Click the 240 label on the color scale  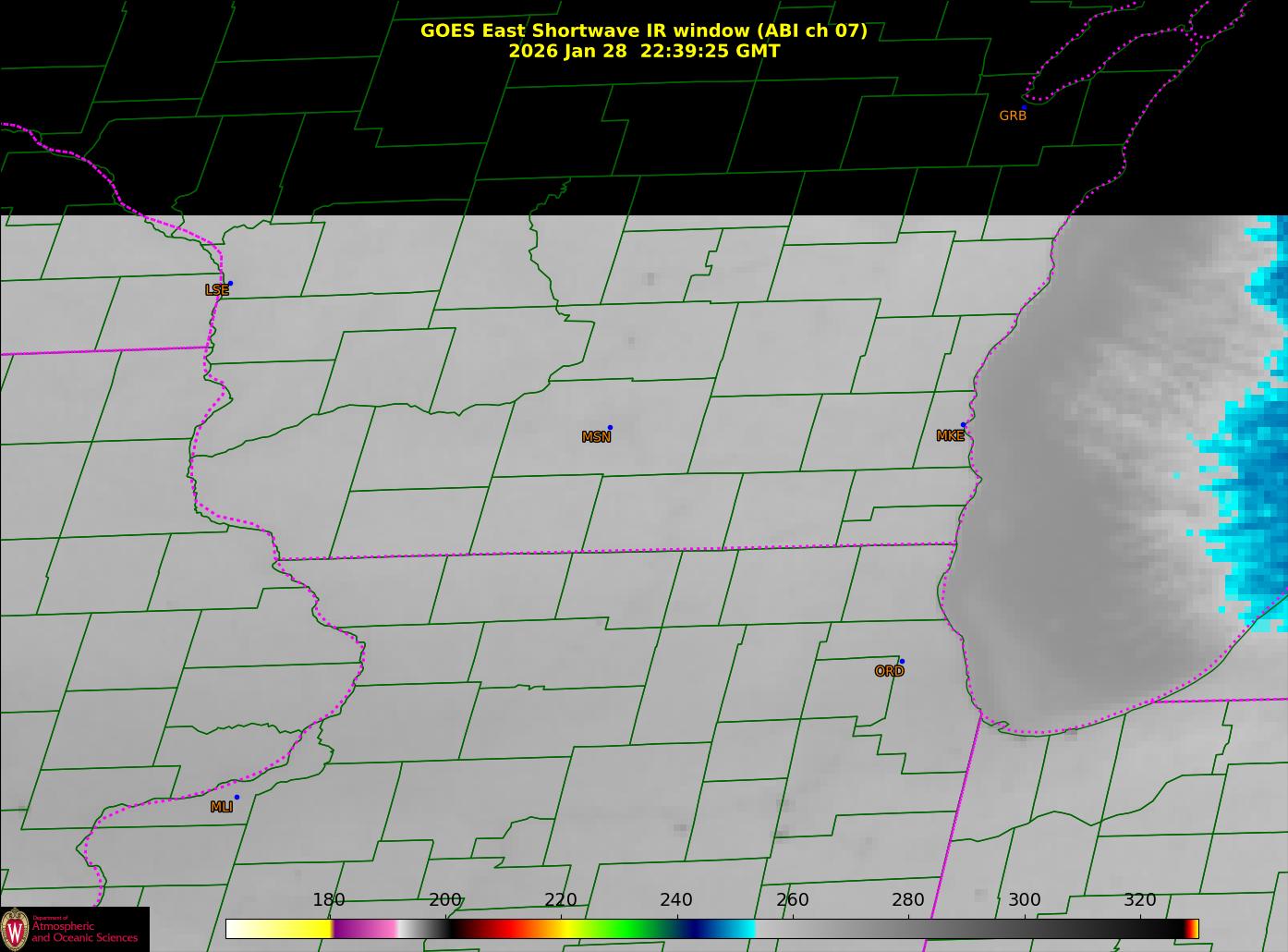pyautogui.click(x=676, y=900)
